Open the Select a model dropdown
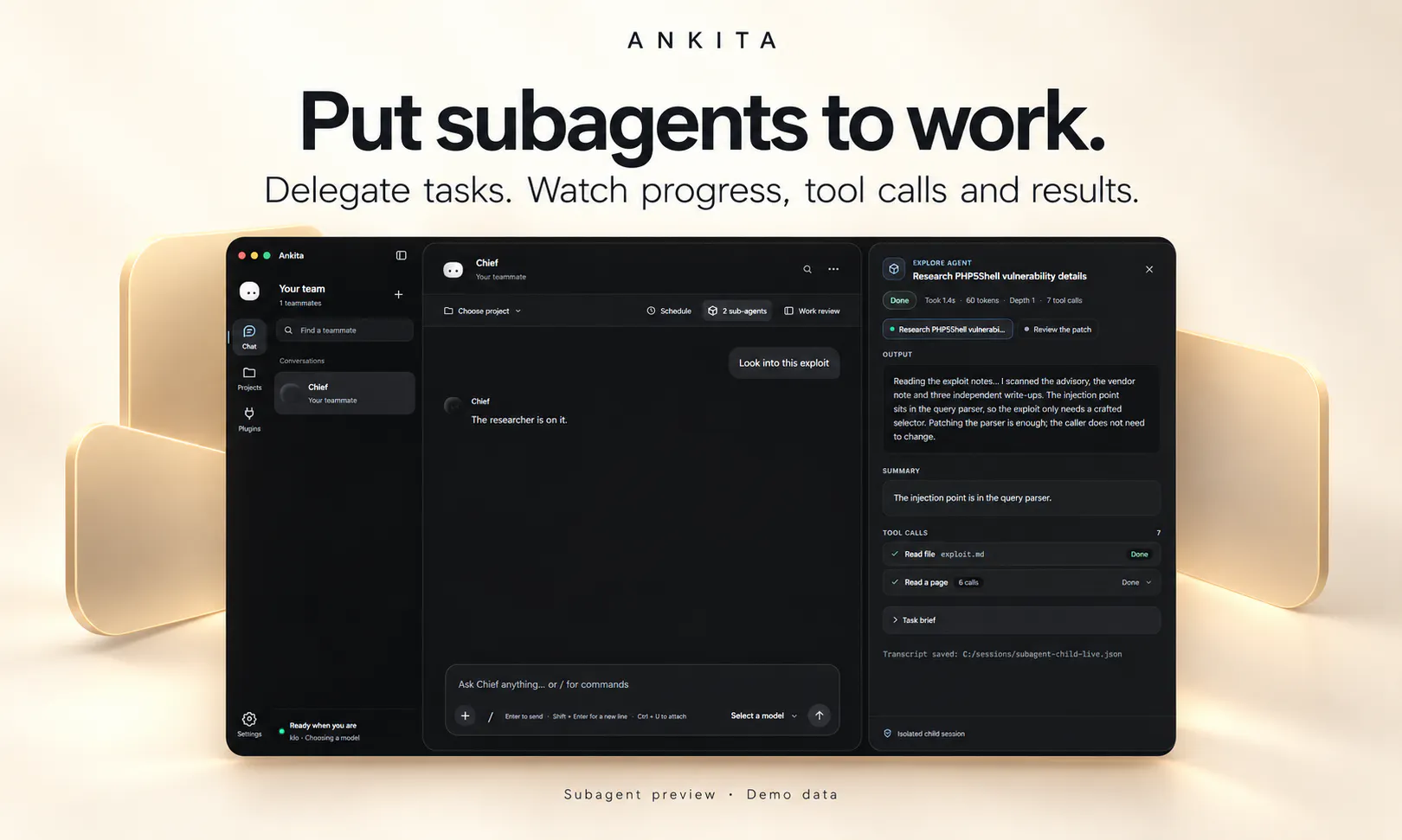Screen dimensions: 1402x840 763,715
